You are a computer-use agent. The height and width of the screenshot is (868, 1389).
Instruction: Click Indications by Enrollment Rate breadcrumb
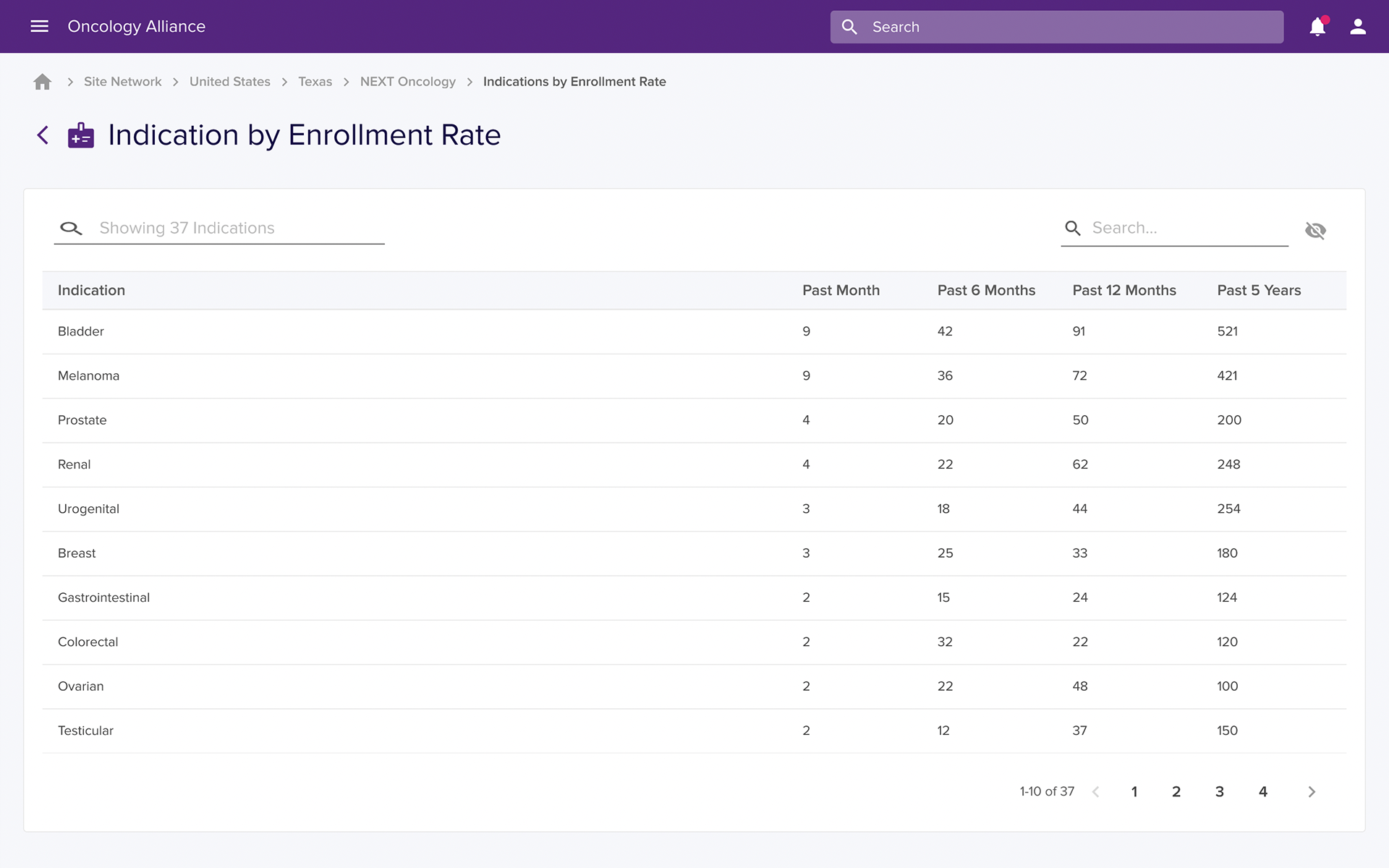[574, 82]
